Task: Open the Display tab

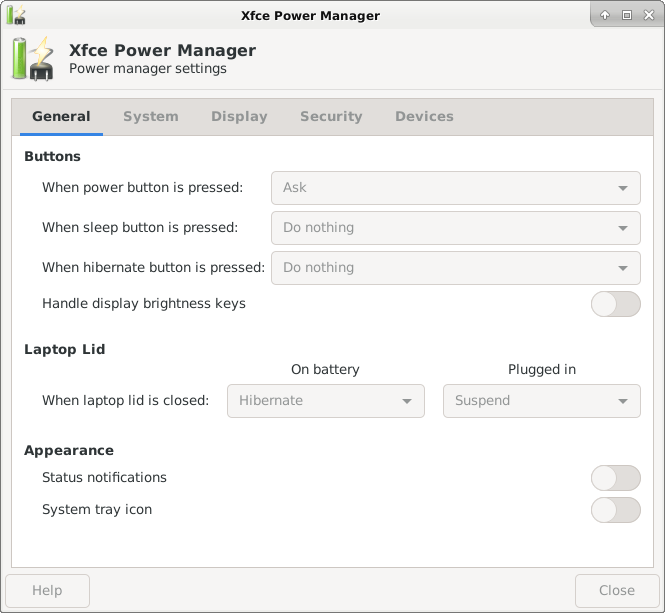Action: 239,117
